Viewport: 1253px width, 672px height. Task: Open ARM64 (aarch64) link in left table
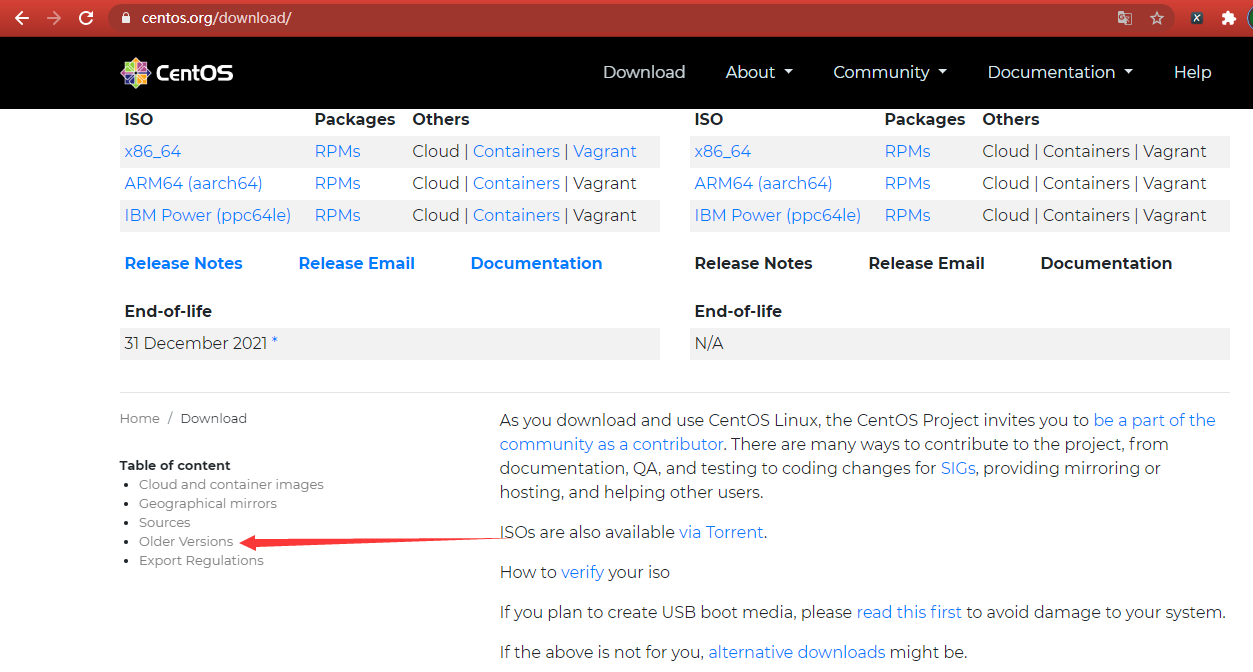[193, 183]
